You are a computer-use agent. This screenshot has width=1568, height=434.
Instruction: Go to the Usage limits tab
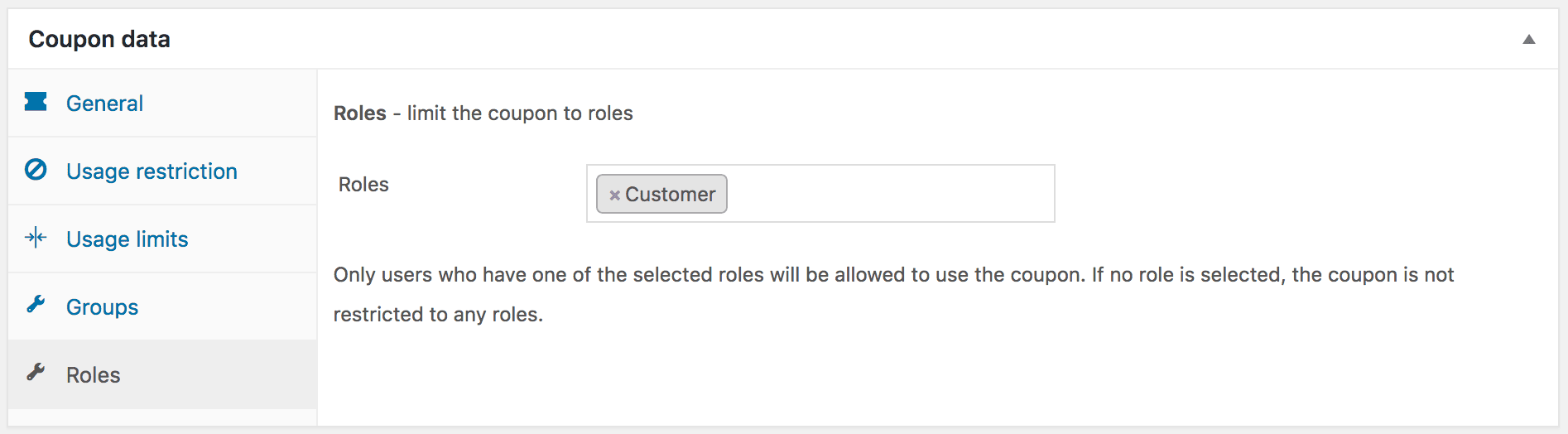(x=127, y=239)
